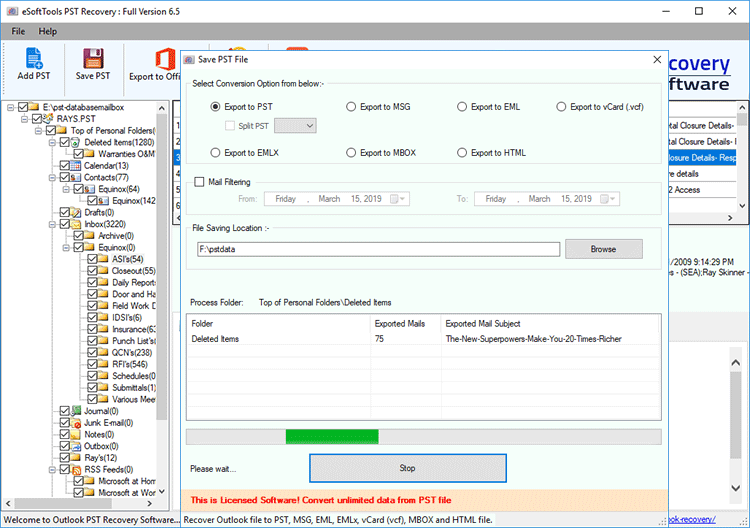Viewport: 750px width, 528px height.
Task: Click the Add PST toolbar icon
Action: pos(33,58)
